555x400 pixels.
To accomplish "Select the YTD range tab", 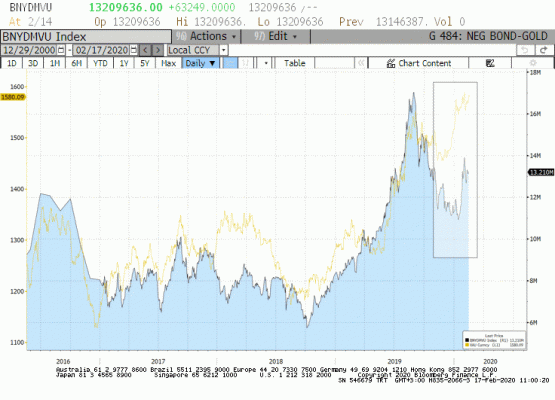I will [x=100, y=63].
